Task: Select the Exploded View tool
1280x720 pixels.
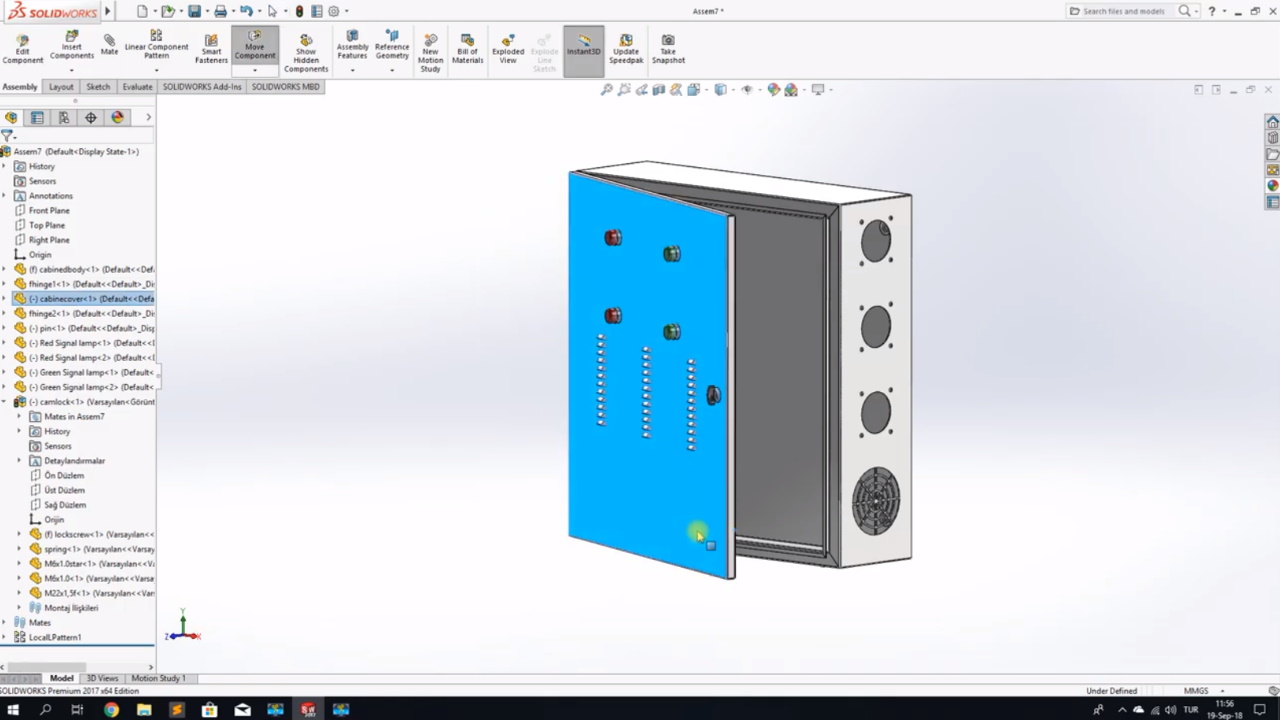Action: pyautogui.click(x=508, y=48)
